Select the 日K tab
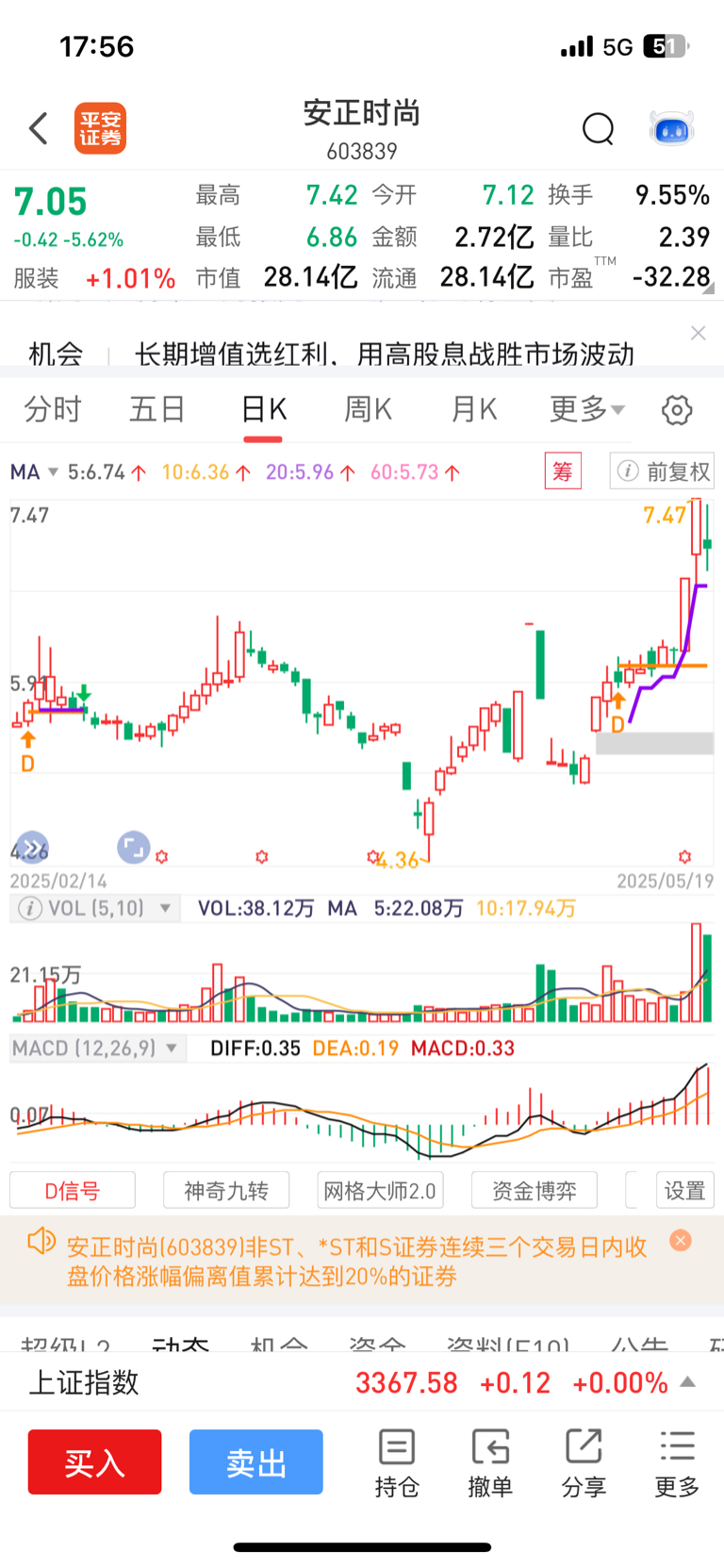The height and width of the screenshot is (1568, 724). coord(263,409)
